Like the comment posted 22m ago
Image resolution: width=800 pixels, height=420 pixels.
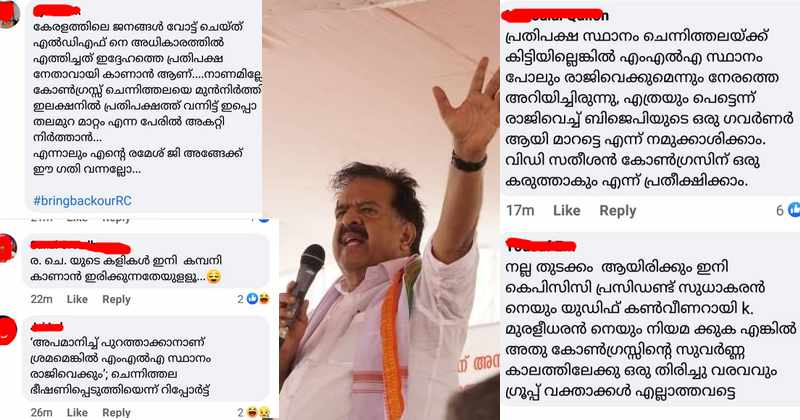[x=77, y=300]
